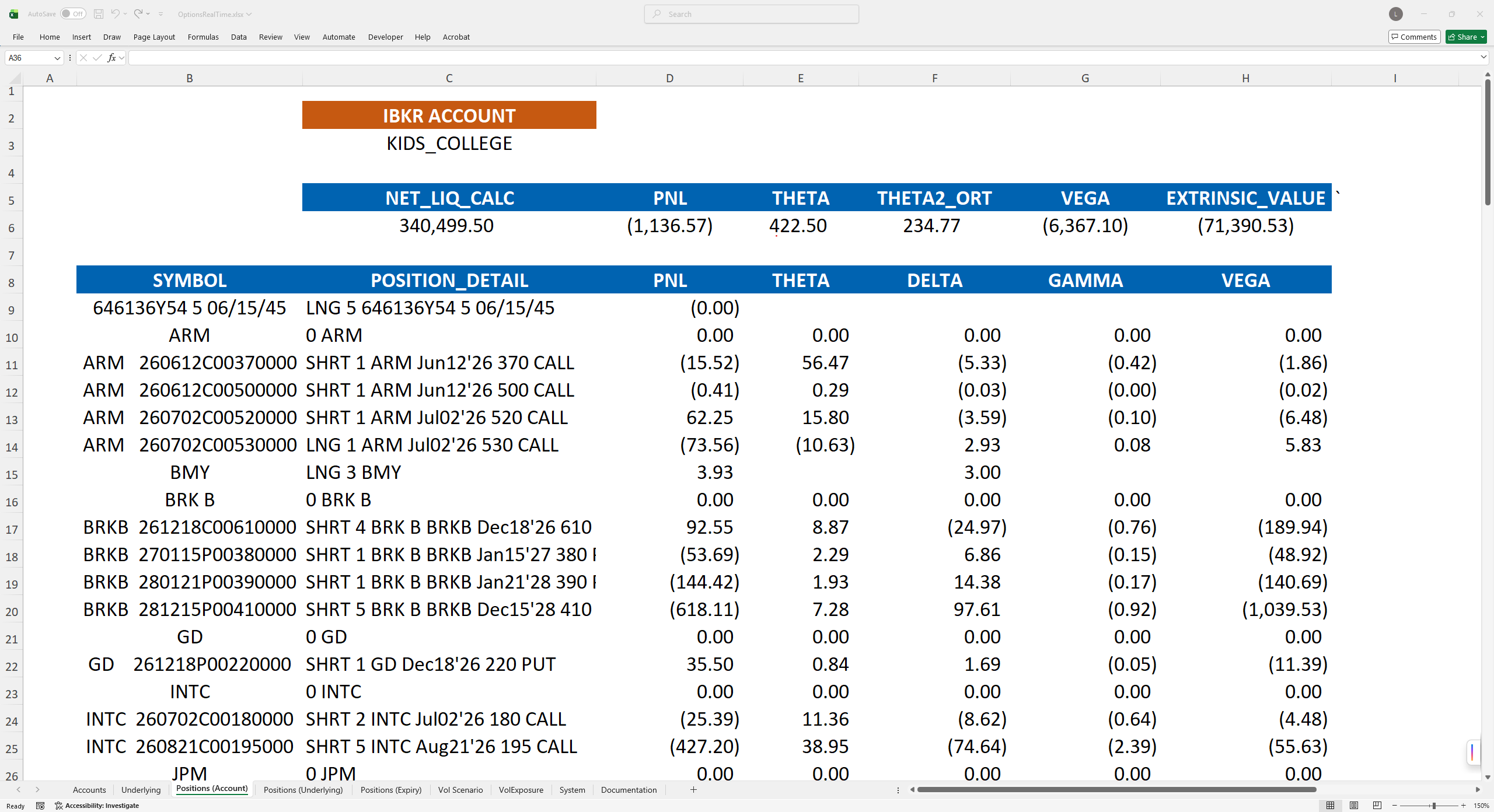Open the Undo history dropdown arrow
The height and width of the screenshot is (812, 1494).
(x=125, y=14)
